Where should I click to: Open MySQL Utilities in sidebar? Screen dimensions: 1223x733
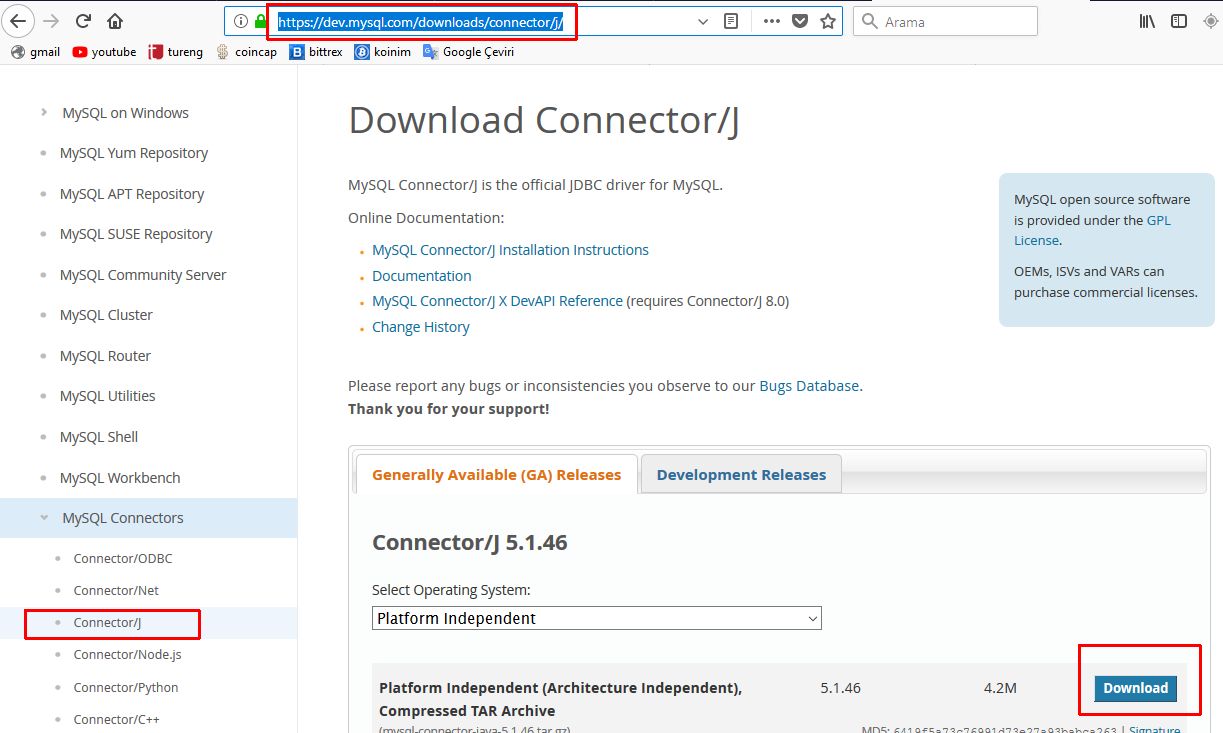click(107, 396)
